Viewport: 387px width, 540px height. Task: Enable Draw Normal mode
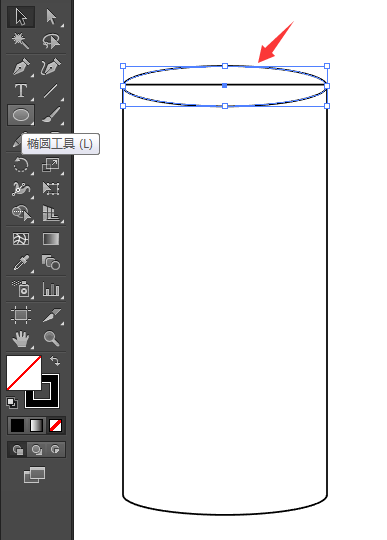pyautogui.click(x=18, y=450)
